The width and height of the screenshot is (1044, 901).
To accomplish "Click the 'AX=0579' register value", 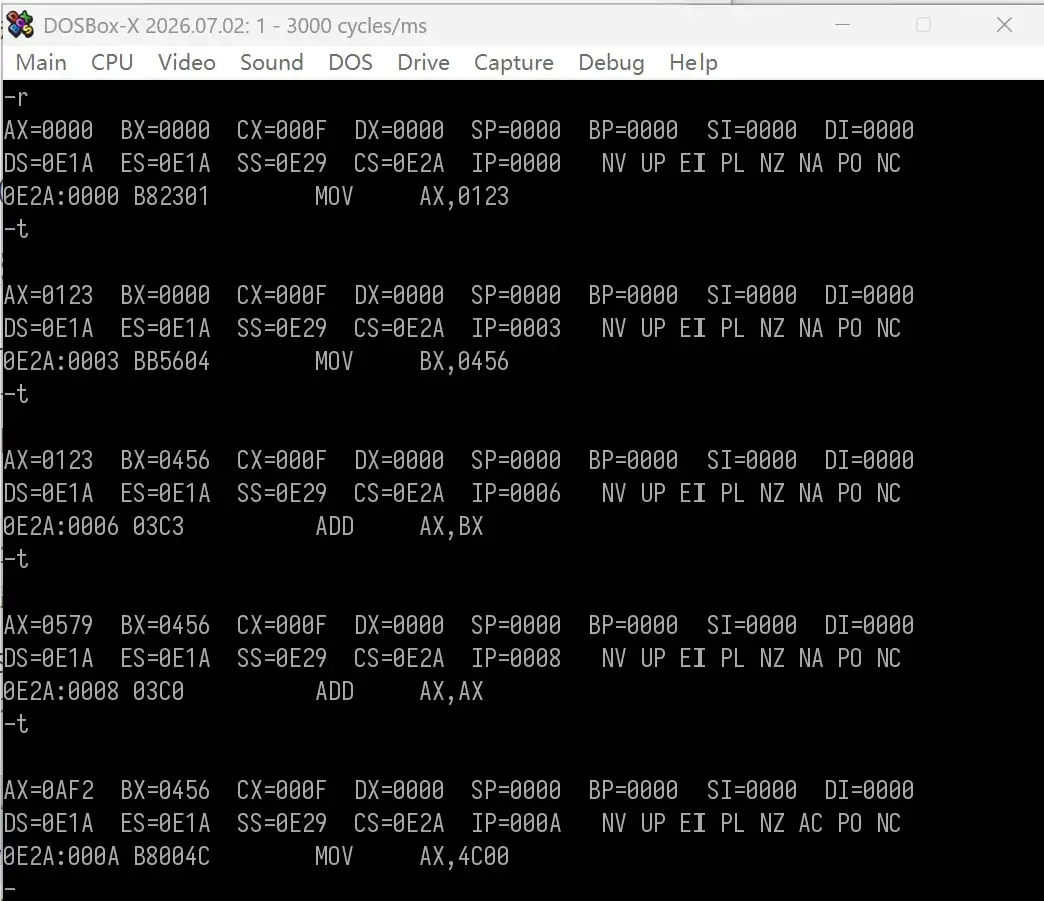I will click(48, 625).
